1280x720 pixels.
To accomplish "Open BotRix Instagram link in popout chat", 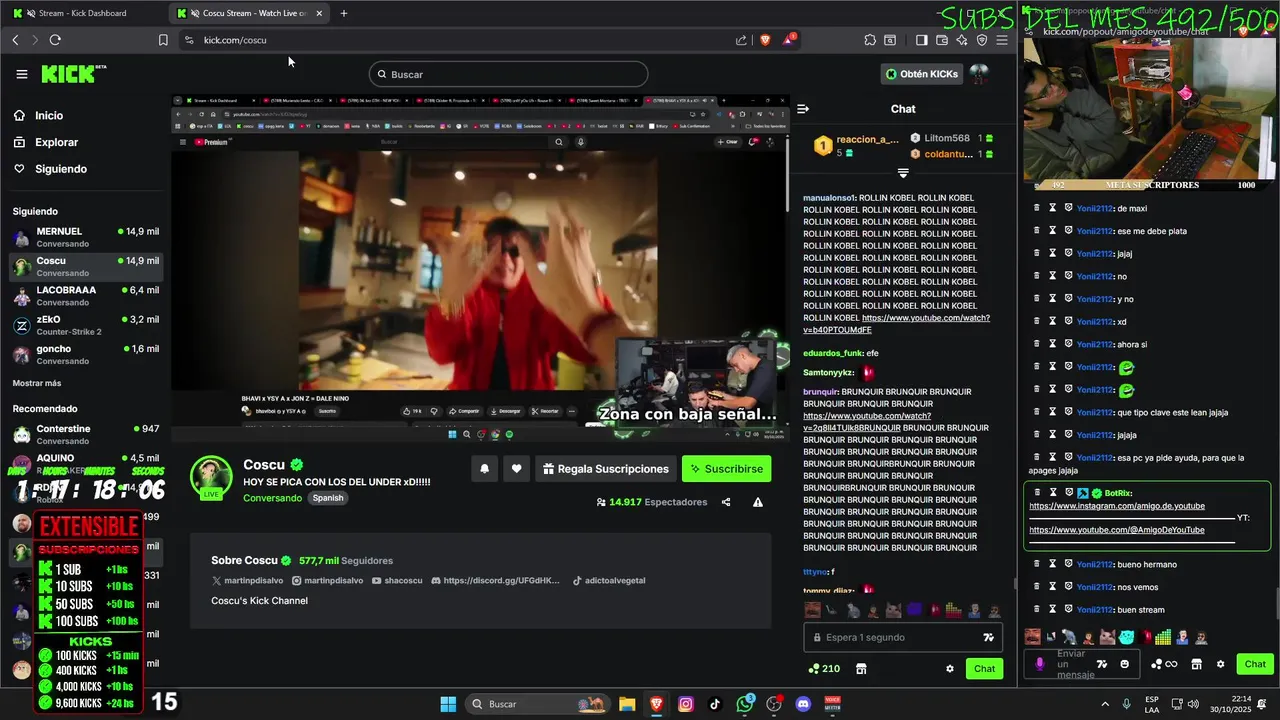I will click(x=1116, y=506).
